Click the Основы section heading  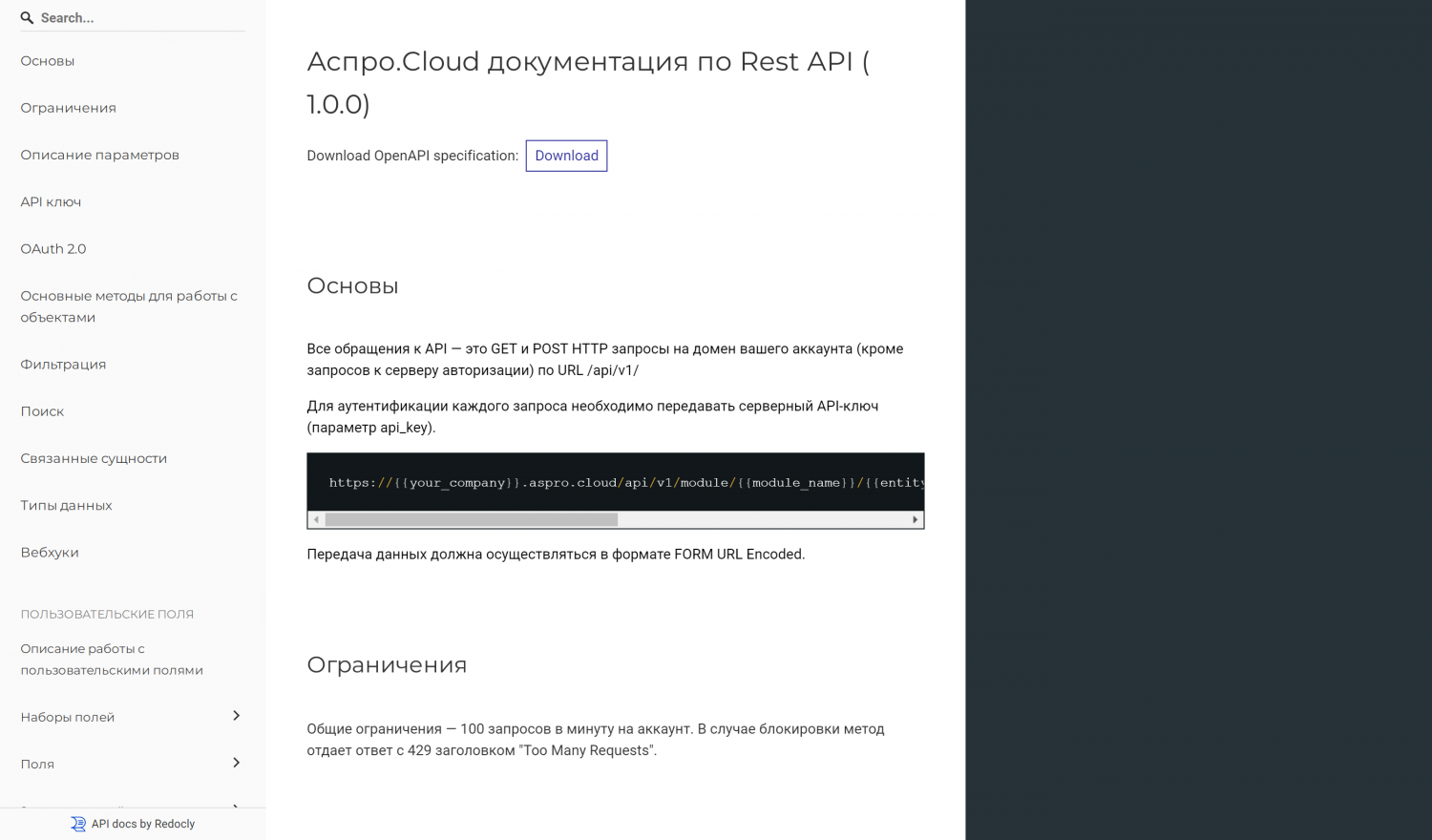click(x=352, y=286)
